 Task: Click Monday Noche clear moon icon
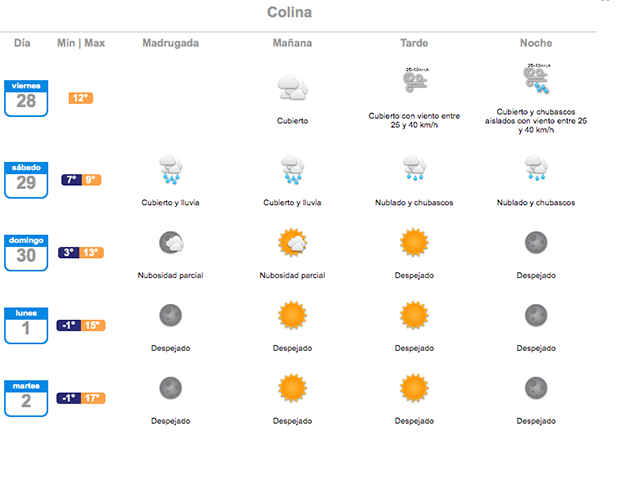click(x=536, y=315)
